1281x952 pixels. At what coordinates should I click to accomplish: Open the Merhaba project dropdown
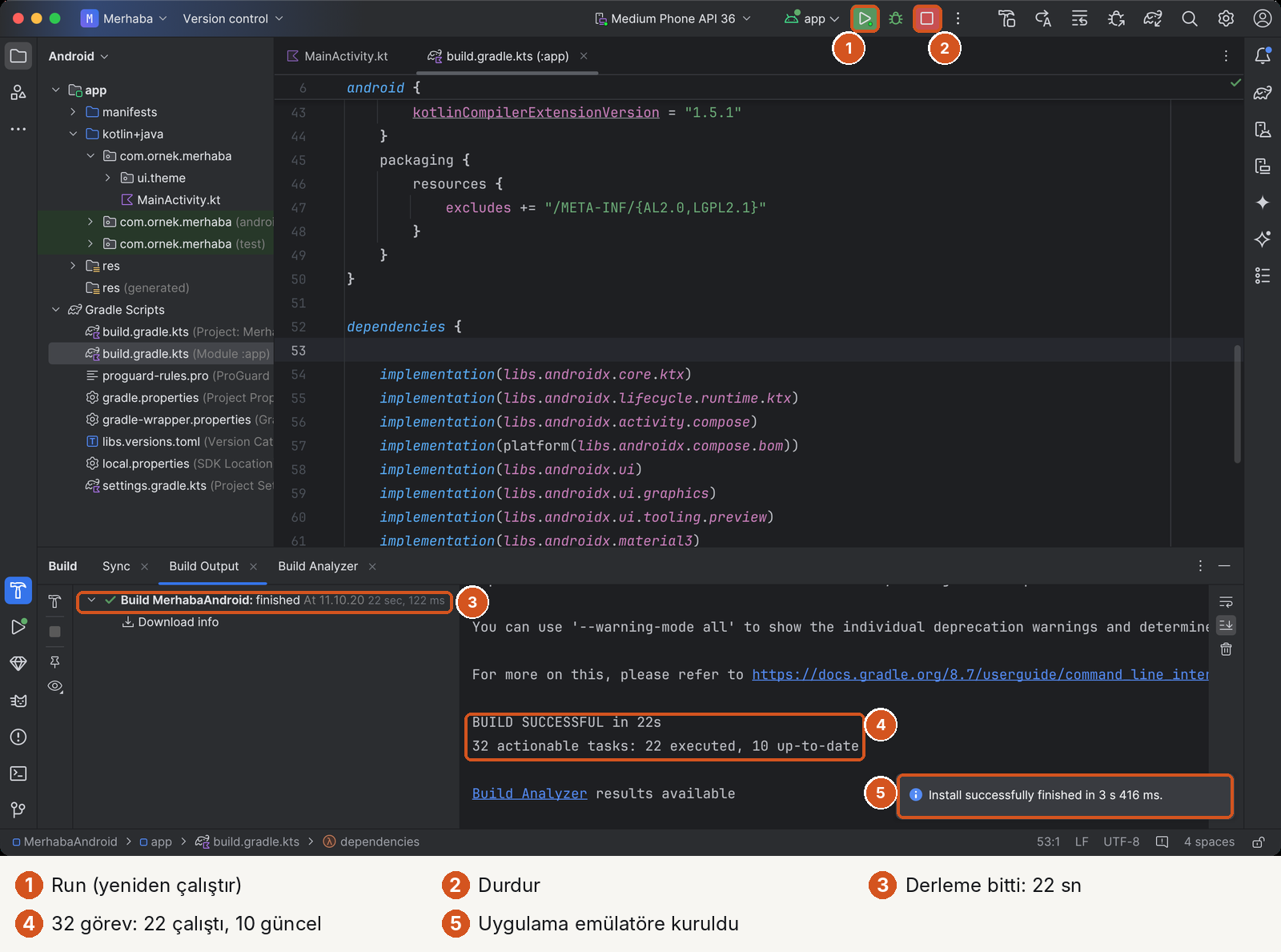pos(125,18)
